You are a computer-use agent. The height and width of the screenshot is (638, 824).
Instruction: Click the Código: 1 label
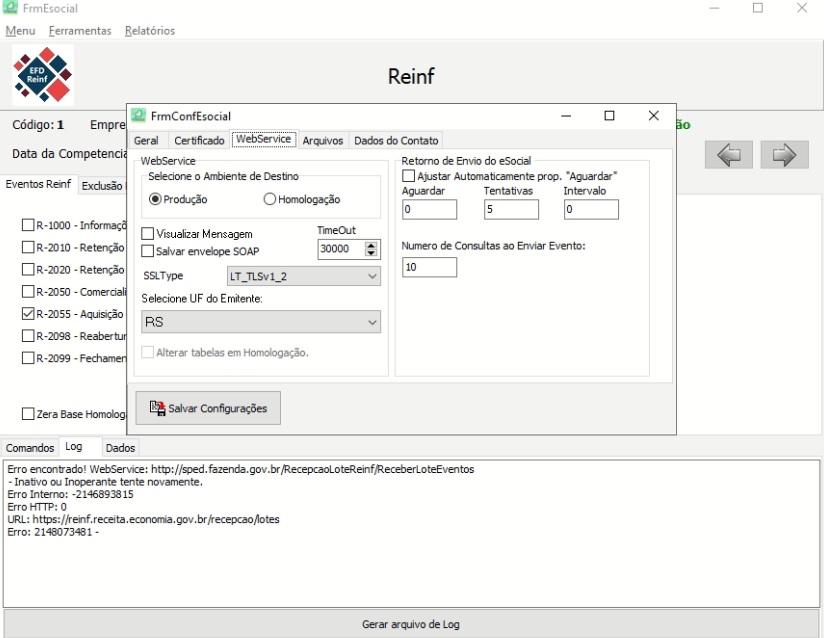coord(38,125)
